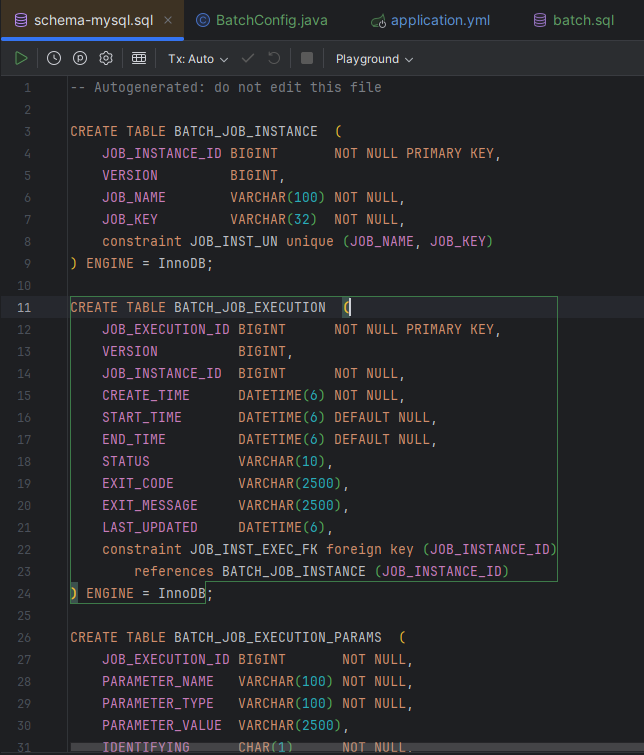Click BATCH_JOB_EXECUTION_PARAMS table name
Image resolution: width=644 pixels, height=755 pixels.
(x=277, y=638)
